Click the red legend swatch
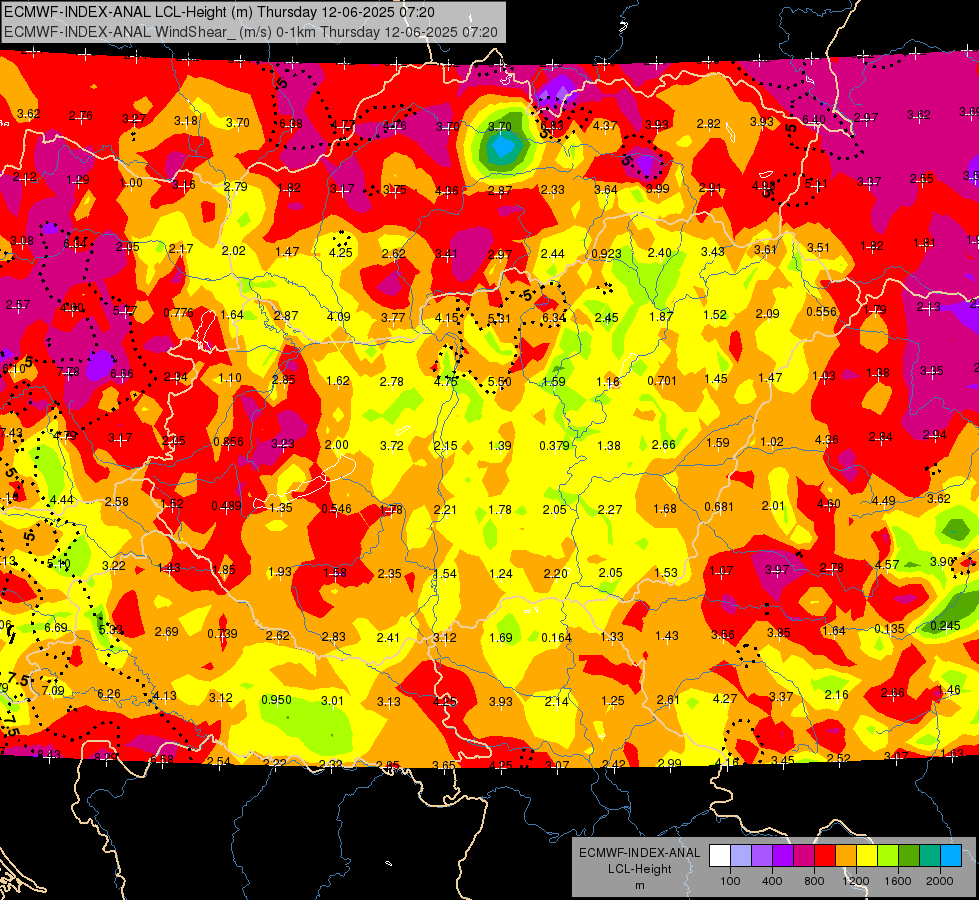Image resolution: width=979 pixels, height=900 pixels. 825,855
